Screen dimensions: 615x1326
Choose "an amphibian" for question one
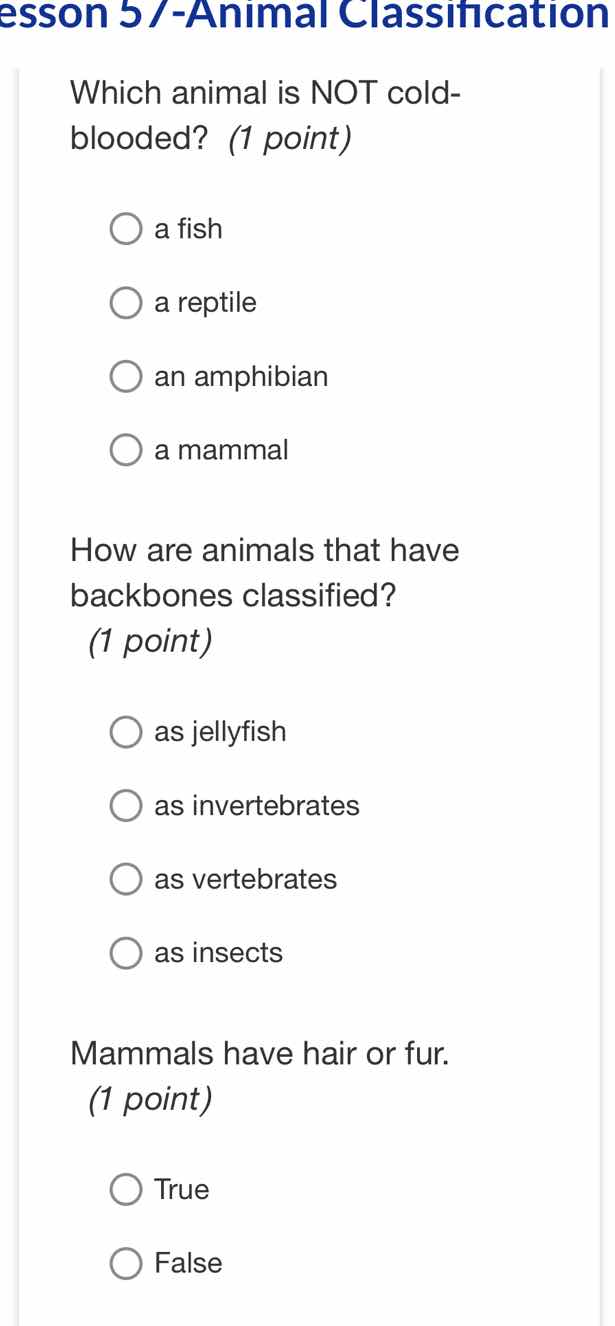tap(125, 376)
